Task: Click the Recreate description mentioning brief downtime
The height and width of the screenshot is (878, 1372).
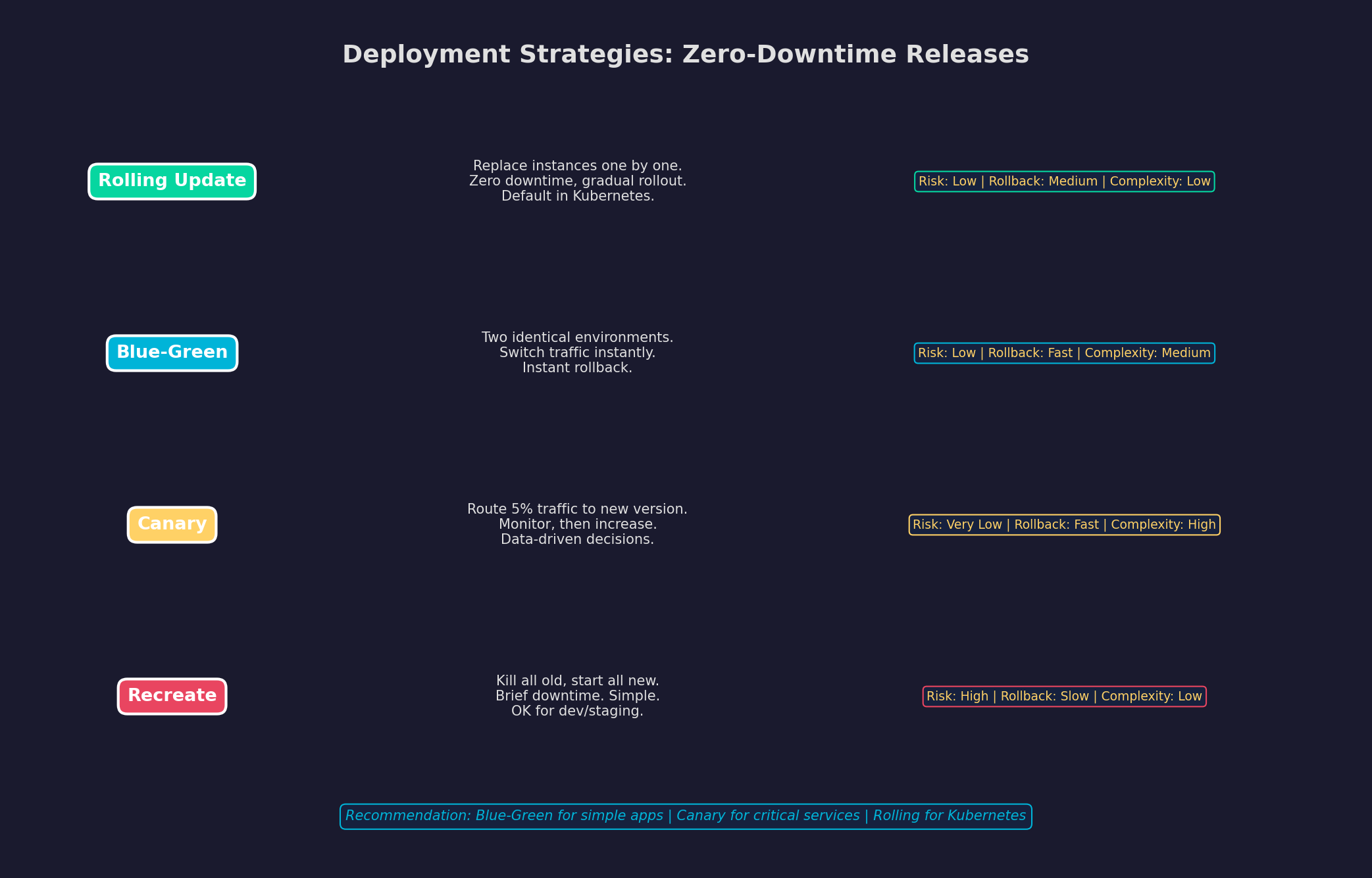Action: [577, 695]
